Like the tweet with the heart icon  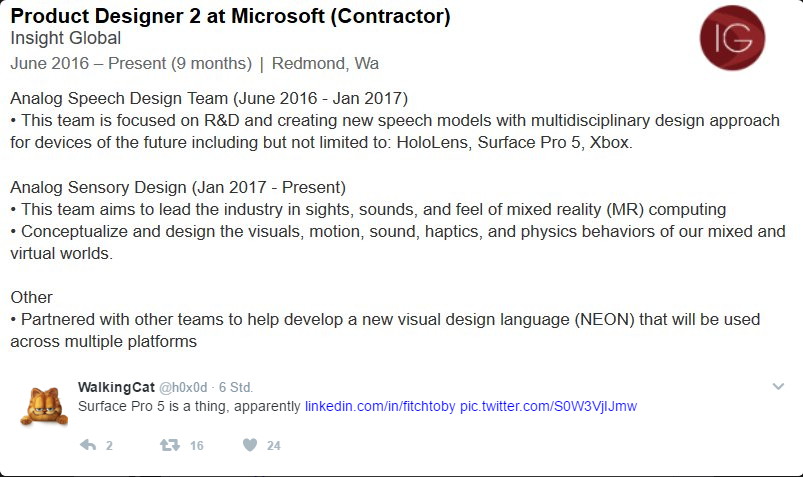click(250, 445)
